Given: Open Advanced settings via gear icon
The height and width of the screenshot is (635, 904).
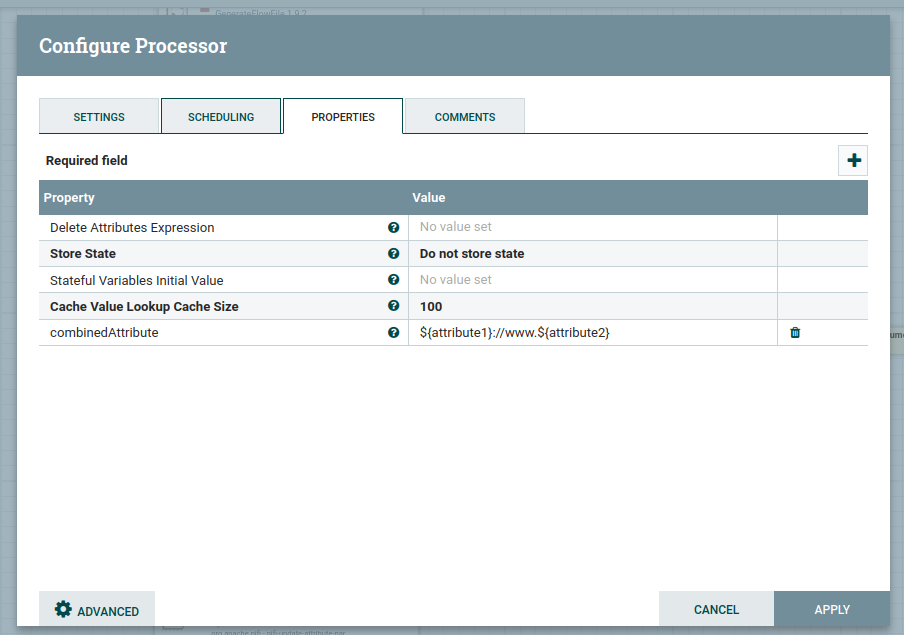Looking at the screenshot, I should [x=97, y=610].
